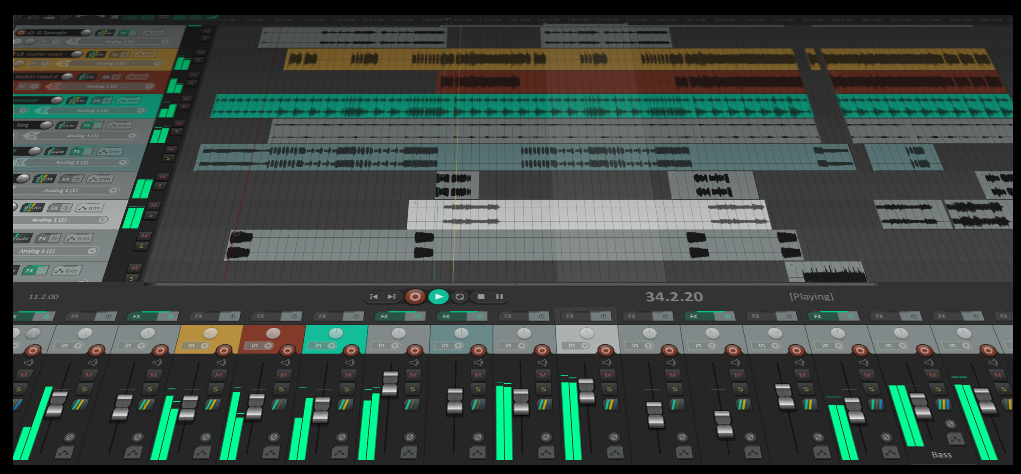Open the In dropdown on teal mixer strip
This screenshot has height=474, width=1021.
coord(322,345)
